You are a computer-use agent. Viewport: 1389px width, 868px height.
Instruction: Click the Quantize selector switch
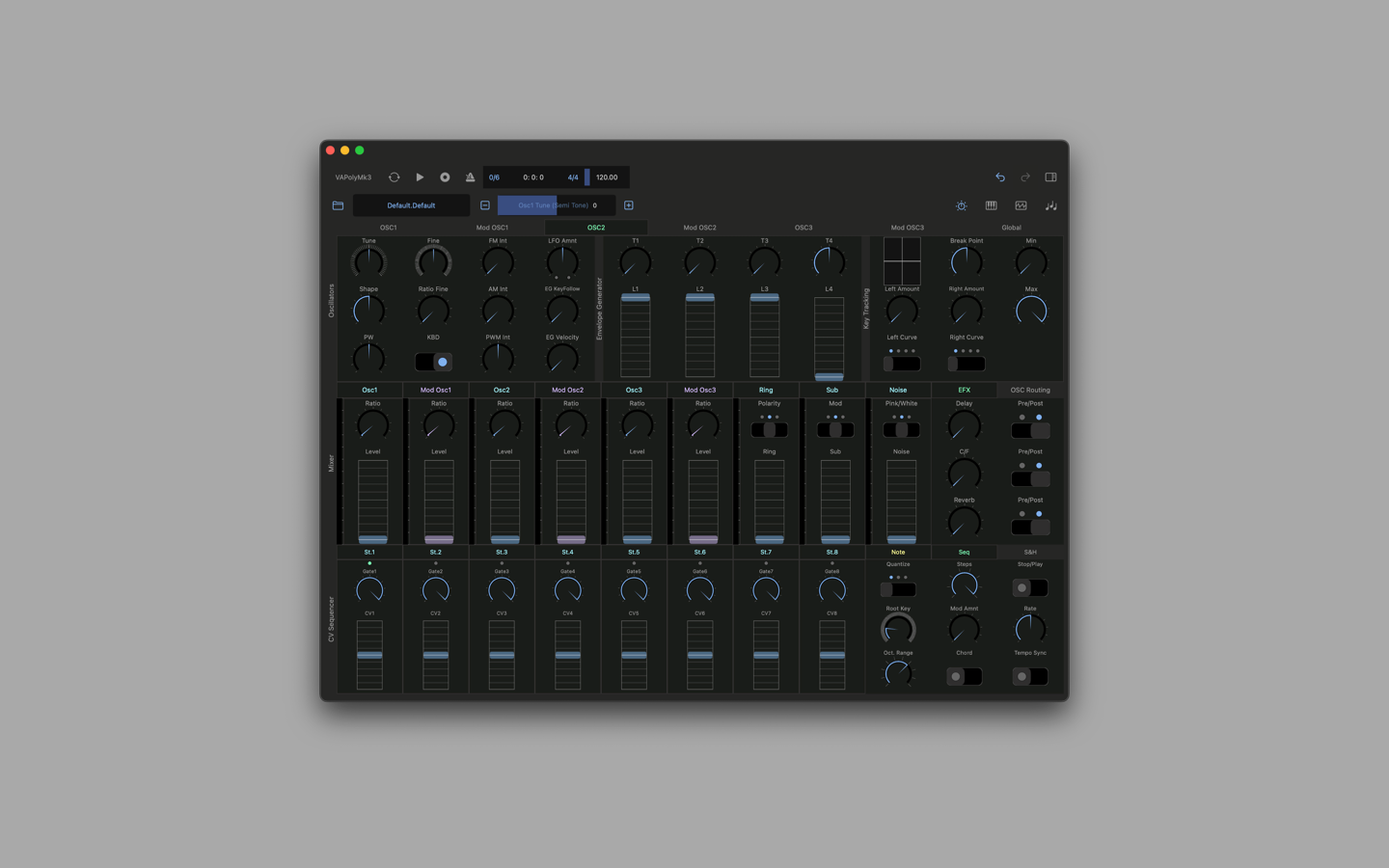click(x=898, y=589)
